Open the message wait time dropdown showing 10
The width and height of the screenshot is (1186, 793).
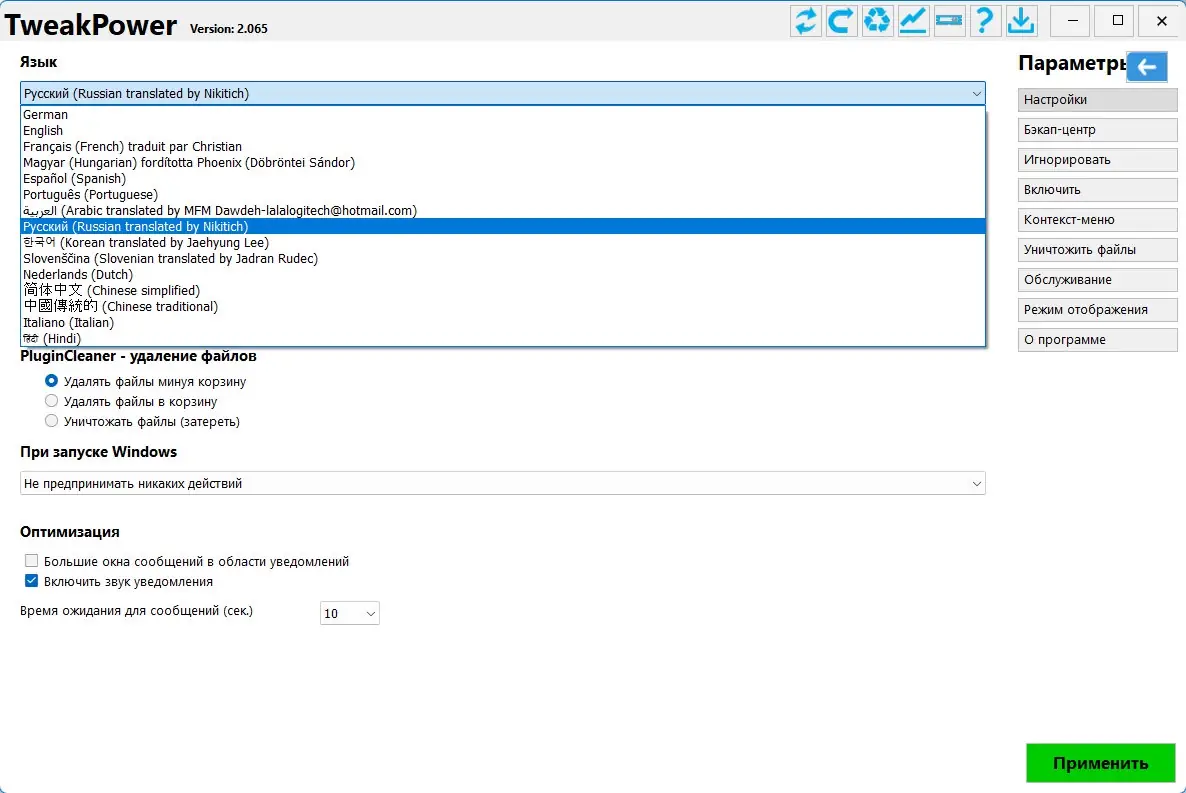349,613
